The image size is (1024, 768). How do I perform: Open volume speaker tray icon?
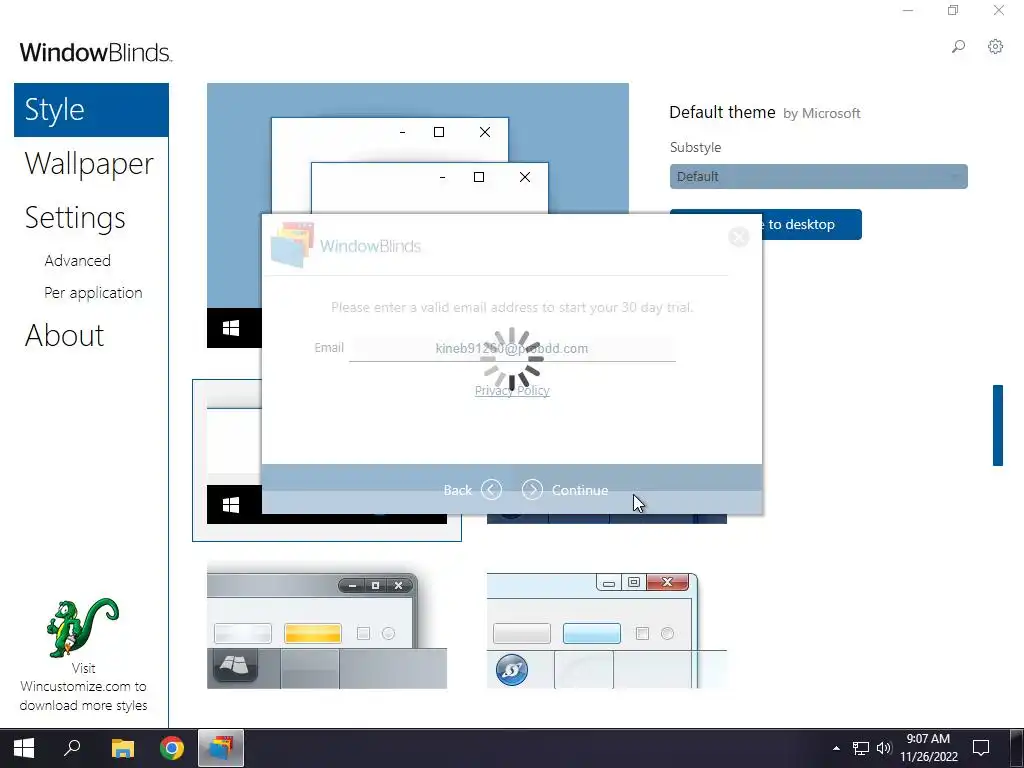tap(884, 748)
